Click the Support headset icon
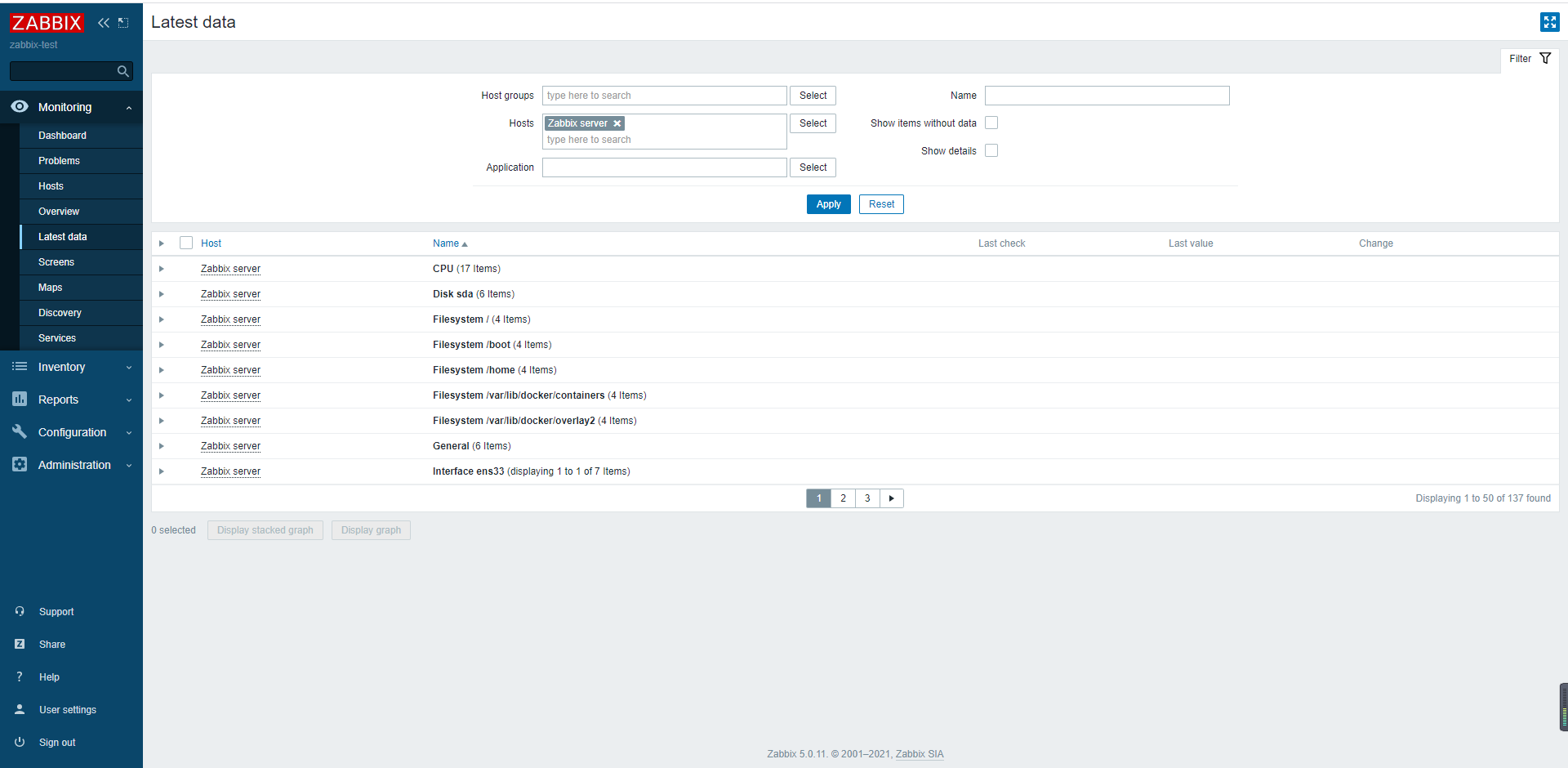Image resolution: width=1568 pixels, height=768 pixels. click(x=20, y=611)
